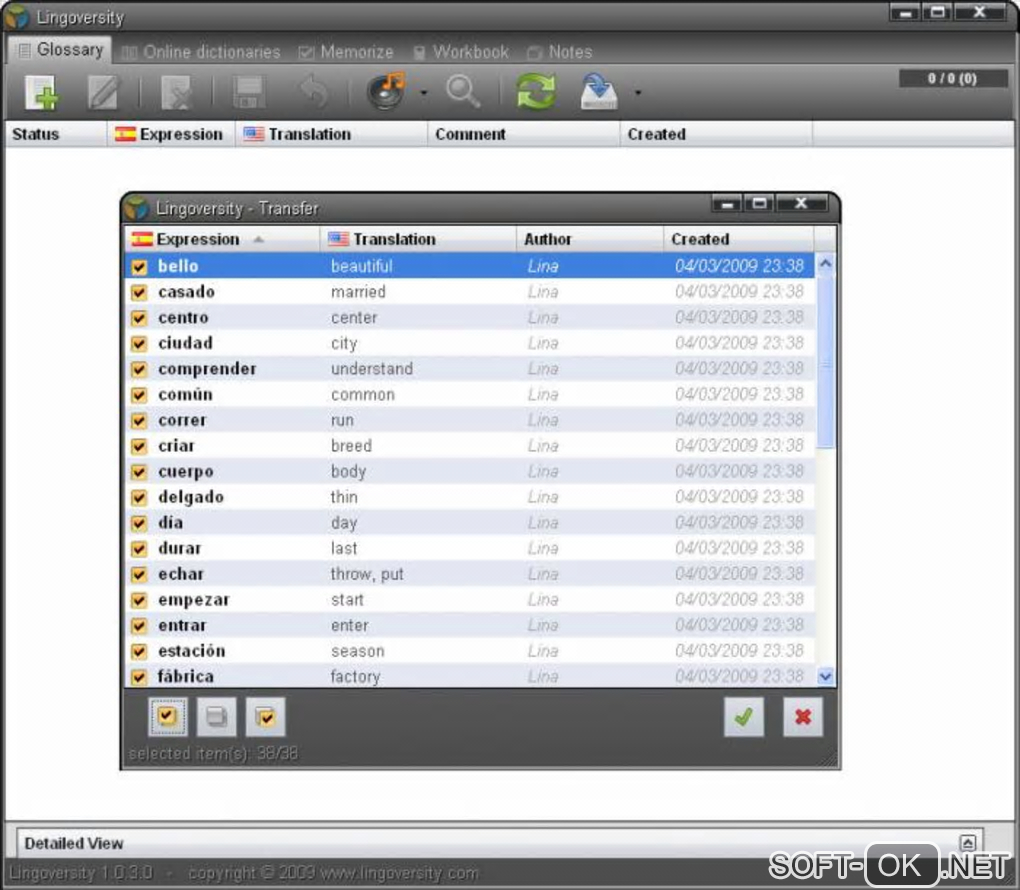
Task: Close the Transfer dialog window
Action: [801, 204]
